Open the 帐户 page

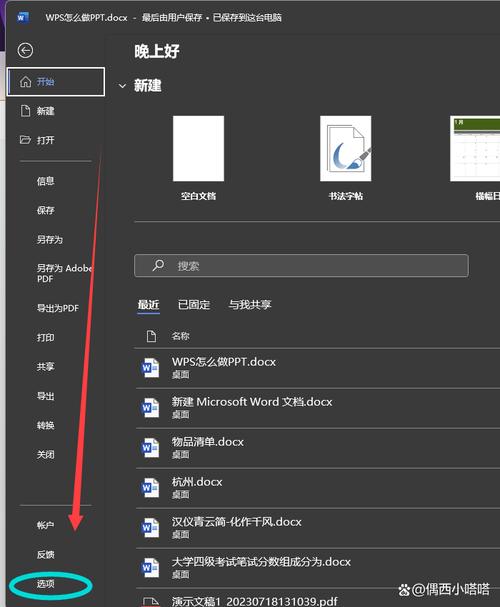pos(46,525)
